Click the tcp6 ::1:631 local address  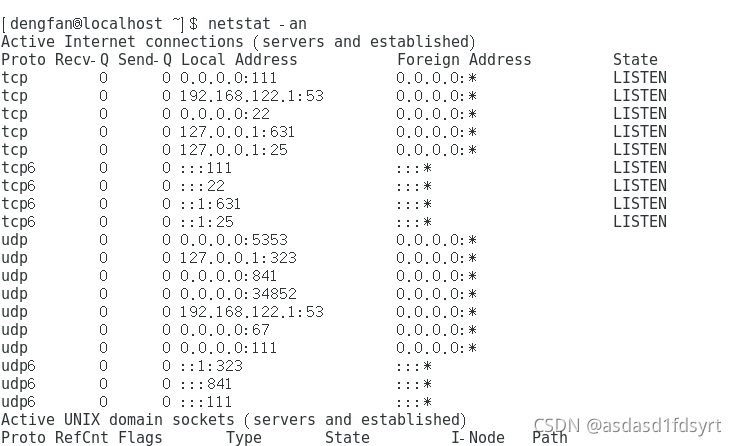(x=210, y=204)
